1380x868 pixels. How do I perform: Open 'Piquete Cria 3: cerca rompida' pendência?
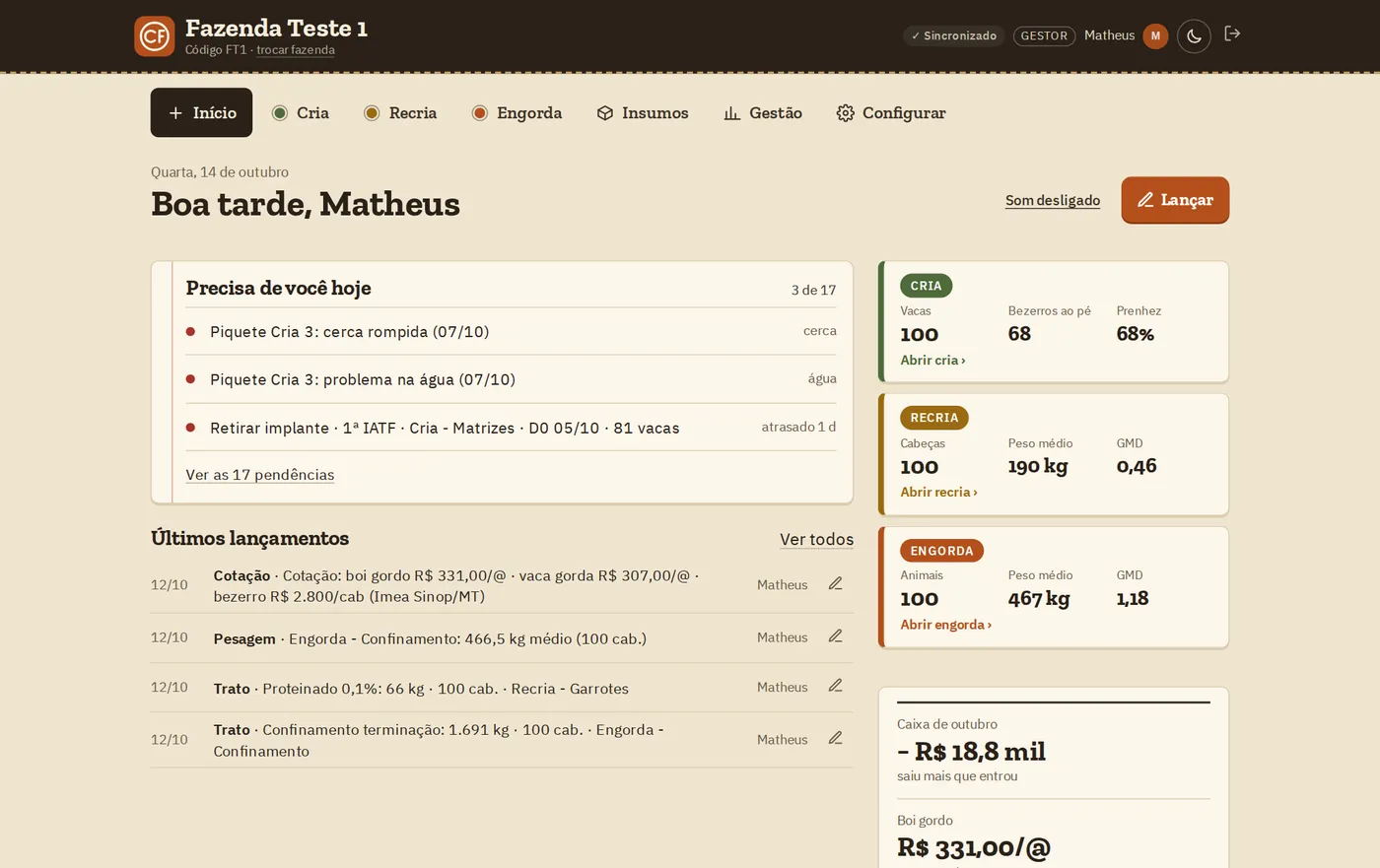pyautogui.click(x=511, y=331)
